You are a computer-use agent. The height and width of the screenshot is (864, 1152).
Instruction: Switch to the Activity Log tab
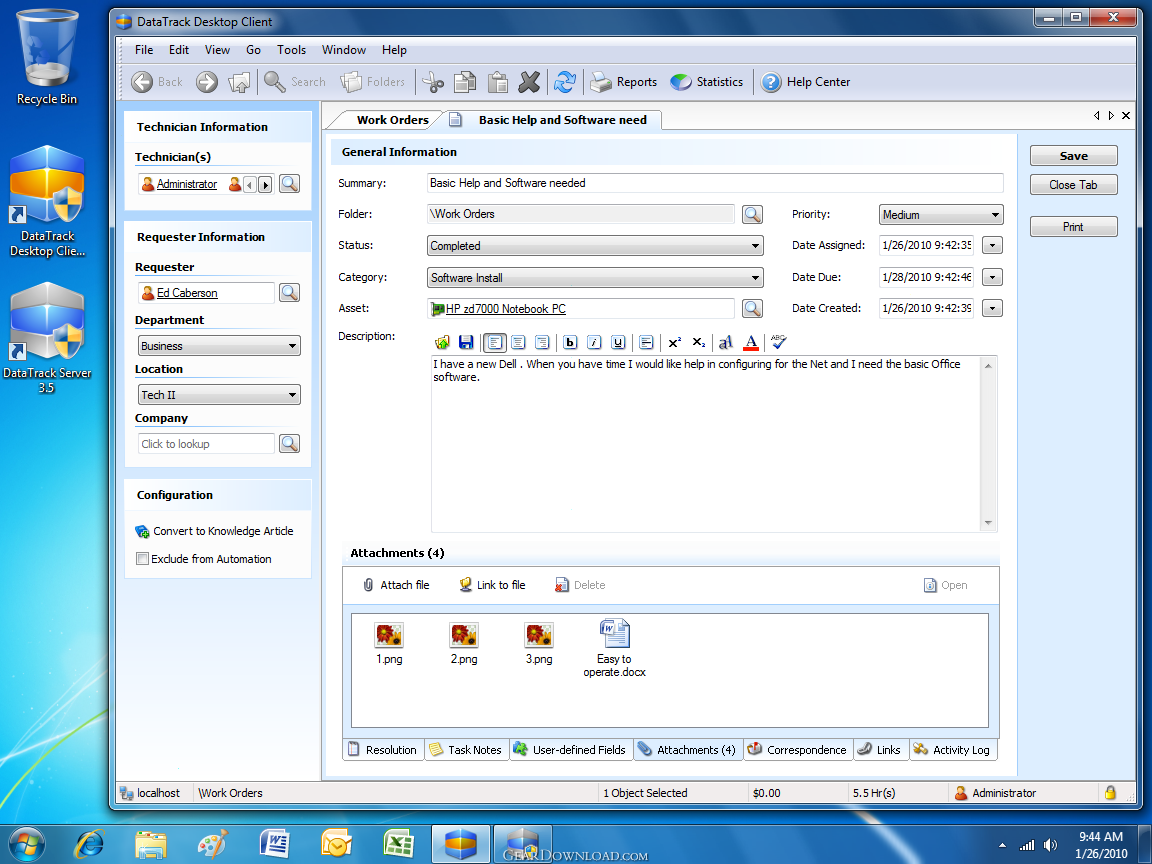pos(953,749)
